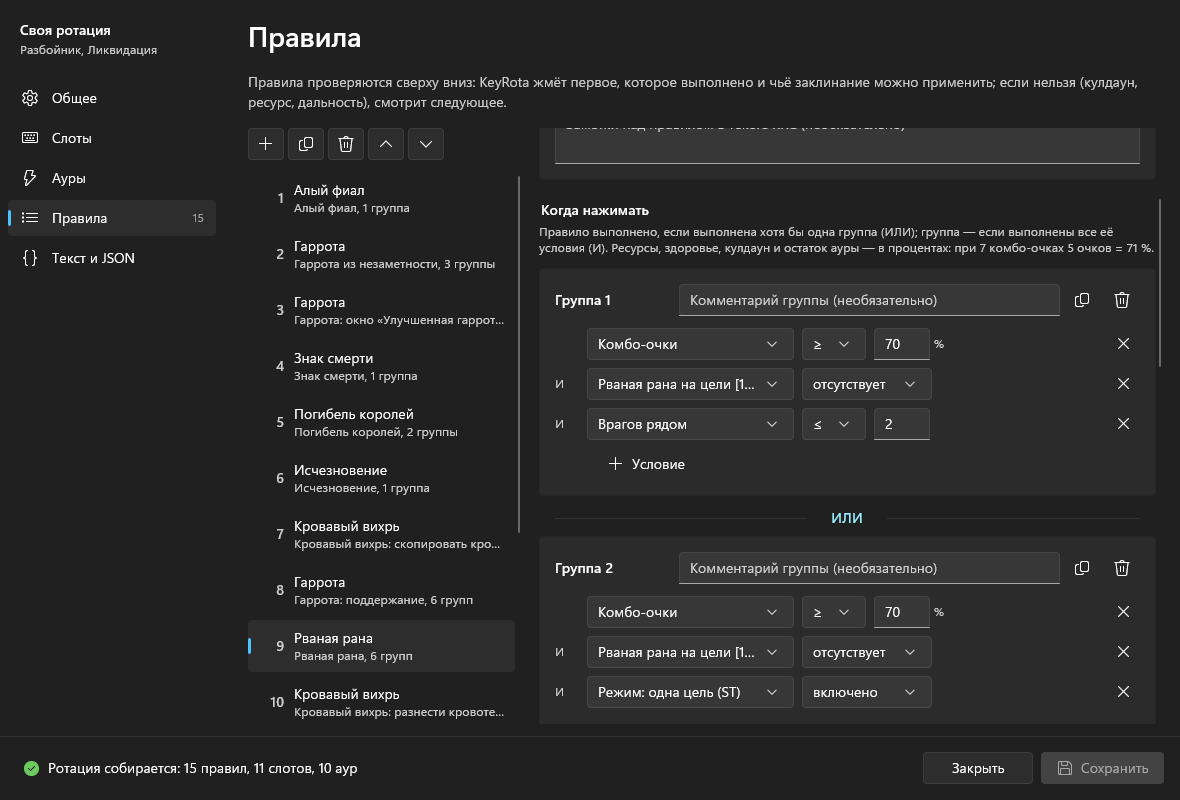Remove Комбо-очки condition in Группа 2

coord(1124,611)
